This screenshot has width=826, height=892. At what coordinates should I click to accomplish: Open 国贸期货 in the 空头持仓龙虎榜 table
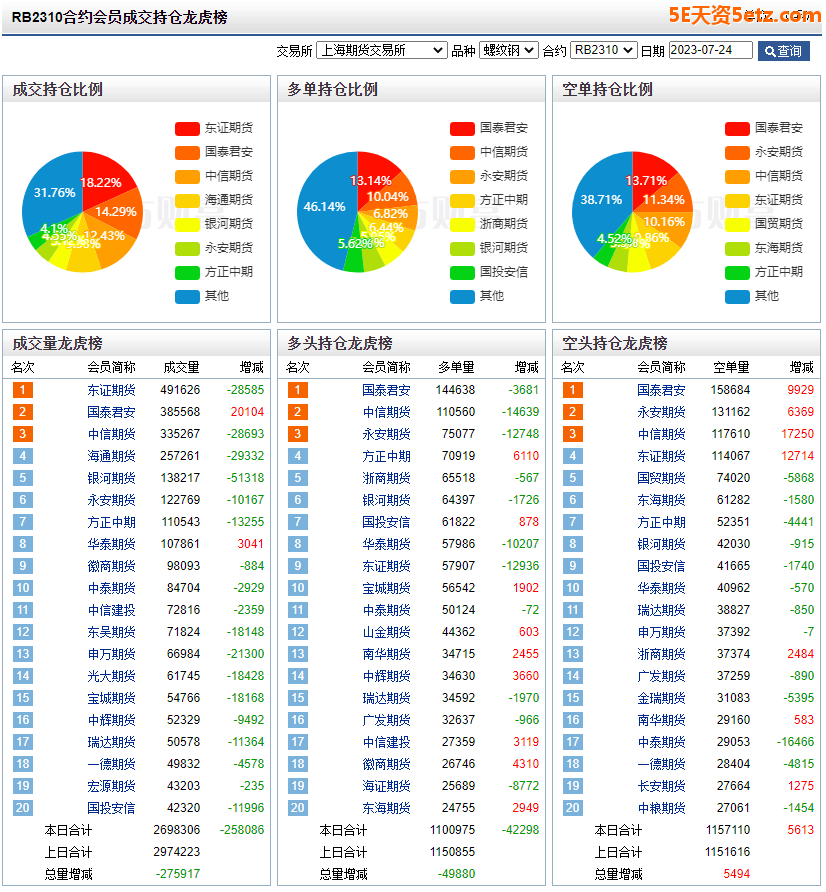click(661, 478)
